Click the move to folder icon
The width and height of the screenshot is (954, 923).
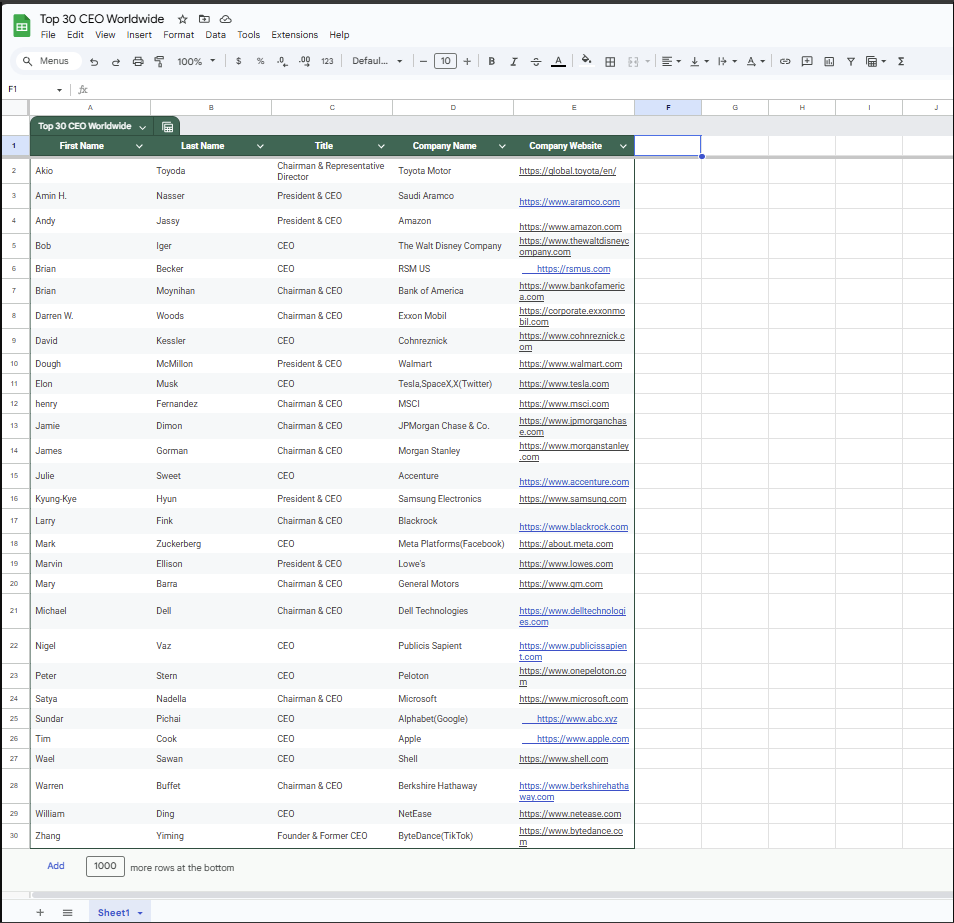click(x=204, y=19)
